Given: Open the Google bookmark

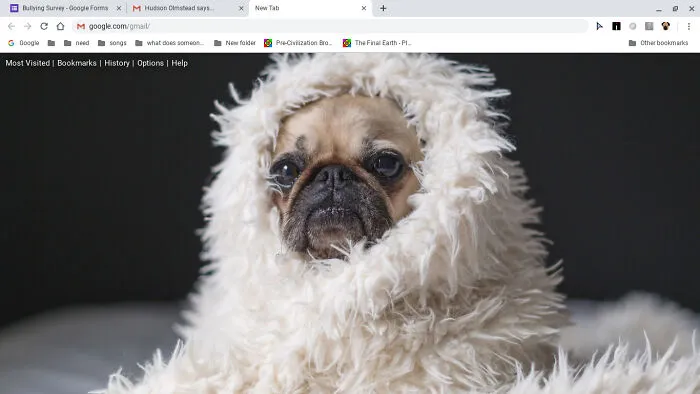Looking at the screenshot, I should (x=24, y=43).
